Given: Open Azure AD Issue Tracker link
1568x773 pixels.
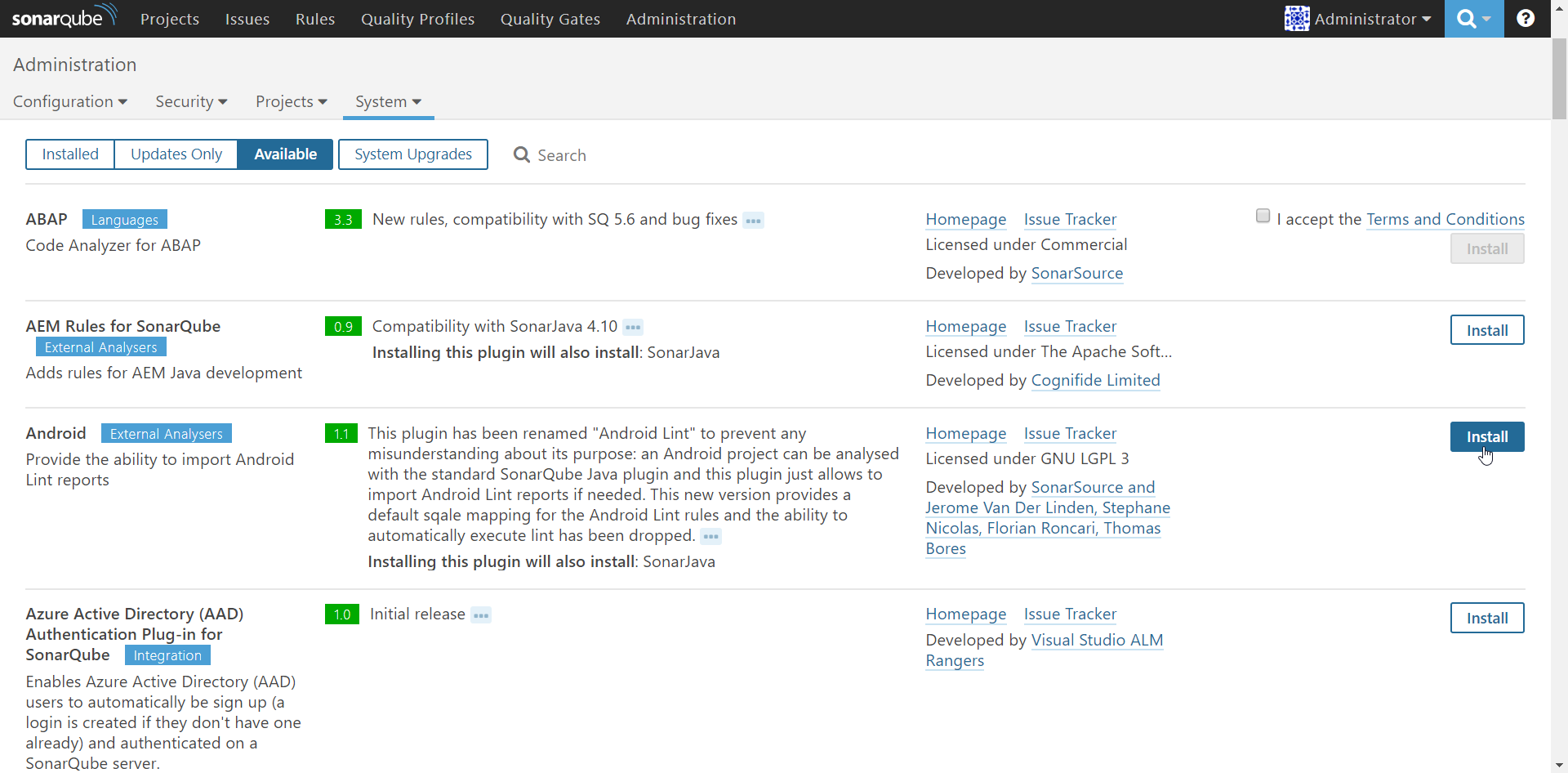Looking at the screenshot, I should click(x=1070, y=614).
